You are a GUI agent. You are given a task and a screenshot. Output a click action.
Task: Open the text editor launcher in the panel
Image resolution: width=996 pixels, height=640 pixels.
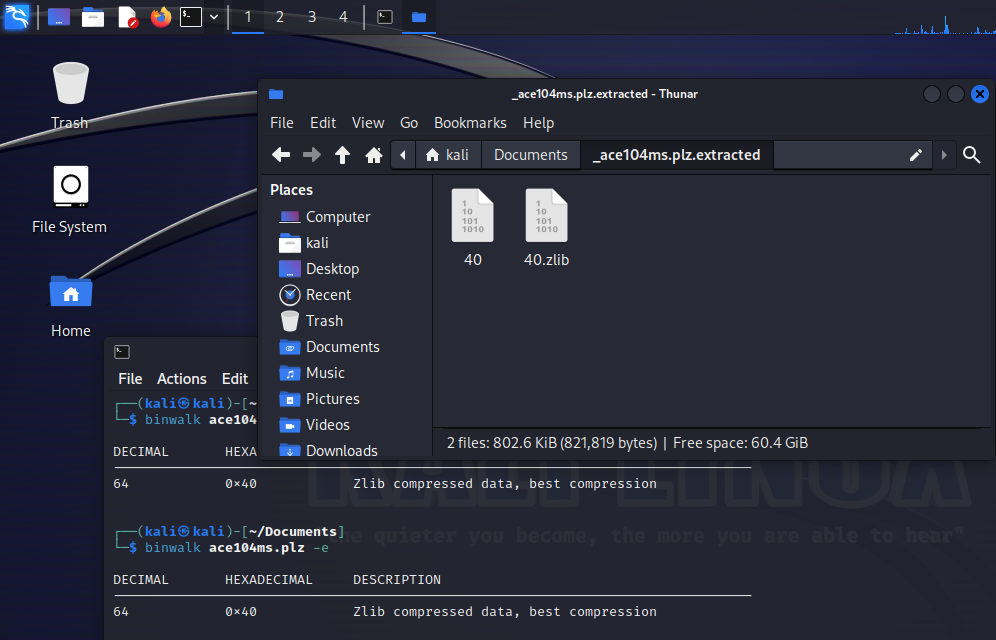pos(128,17)
